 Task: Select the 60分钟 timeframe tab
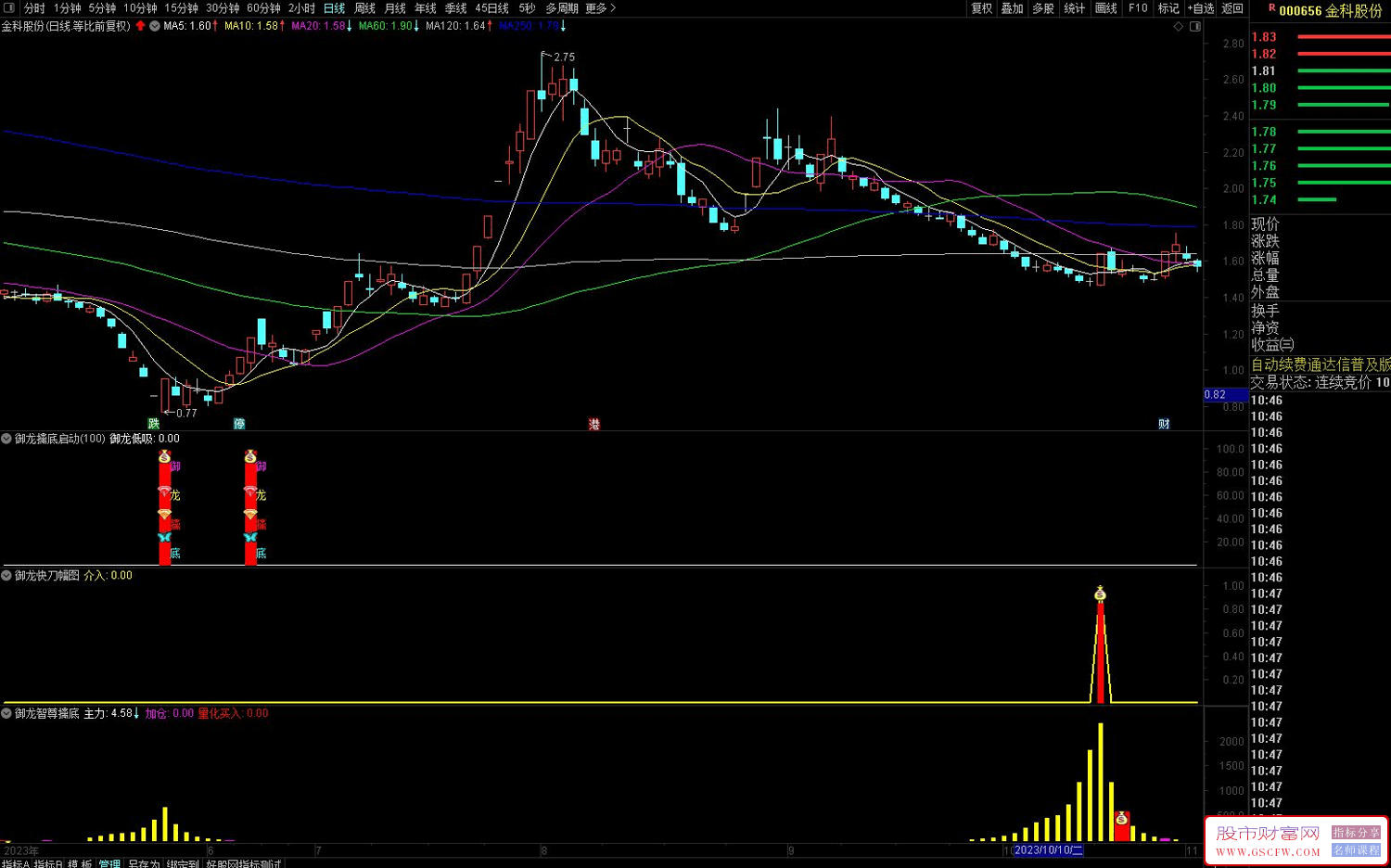click(x=263, y=8)
